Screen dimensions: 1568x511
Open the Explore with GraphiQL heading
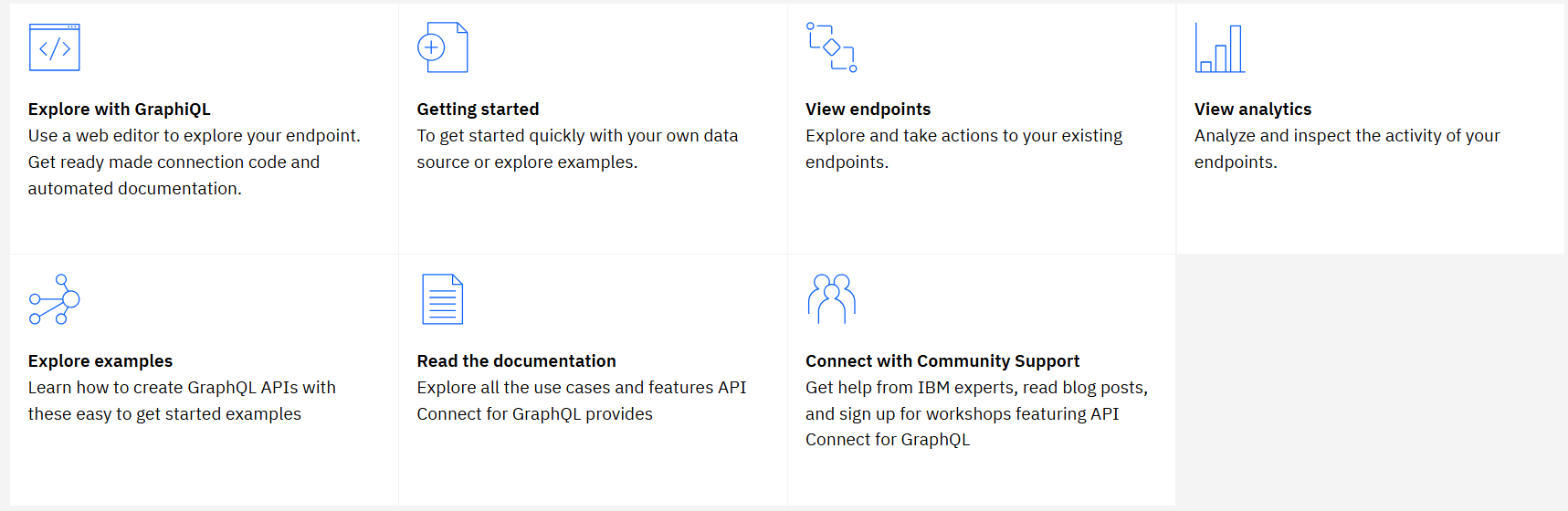(x=120, y=109)
